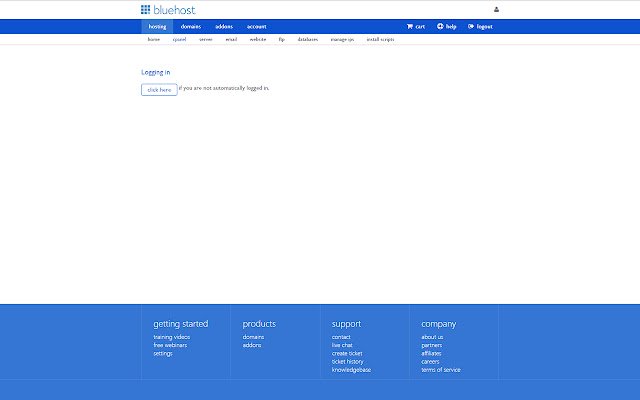Click 'if you are not automatically logged in' text
Image resolution: width=640 pixels, height=400 pixels.
(x=224, y=88)
